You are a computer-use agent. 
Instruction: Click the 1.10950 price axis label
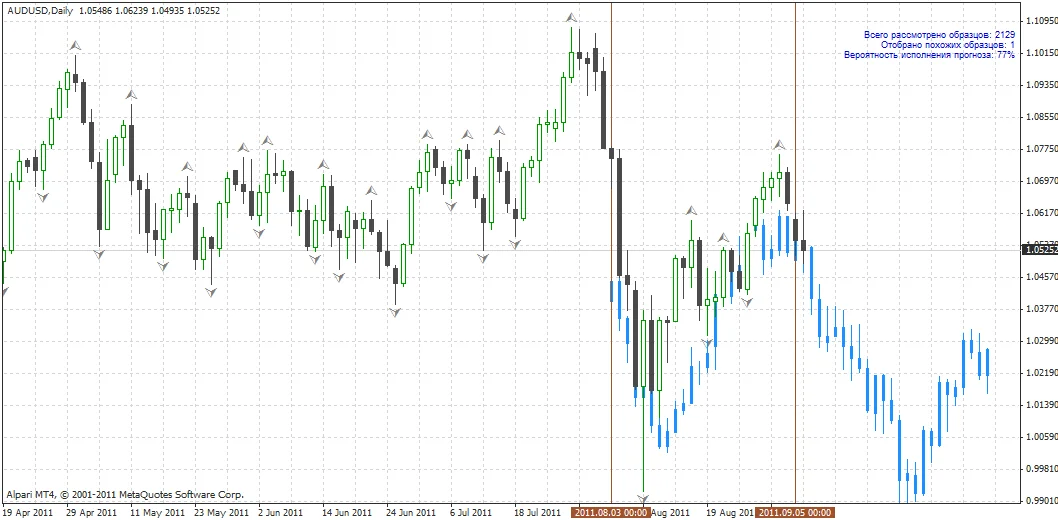(1041, 20)
